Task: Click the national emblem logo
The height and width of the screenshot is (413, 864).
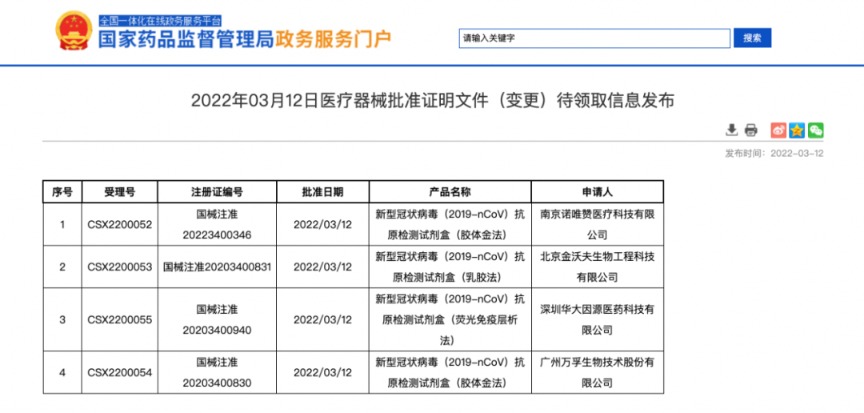Action: 74,30
